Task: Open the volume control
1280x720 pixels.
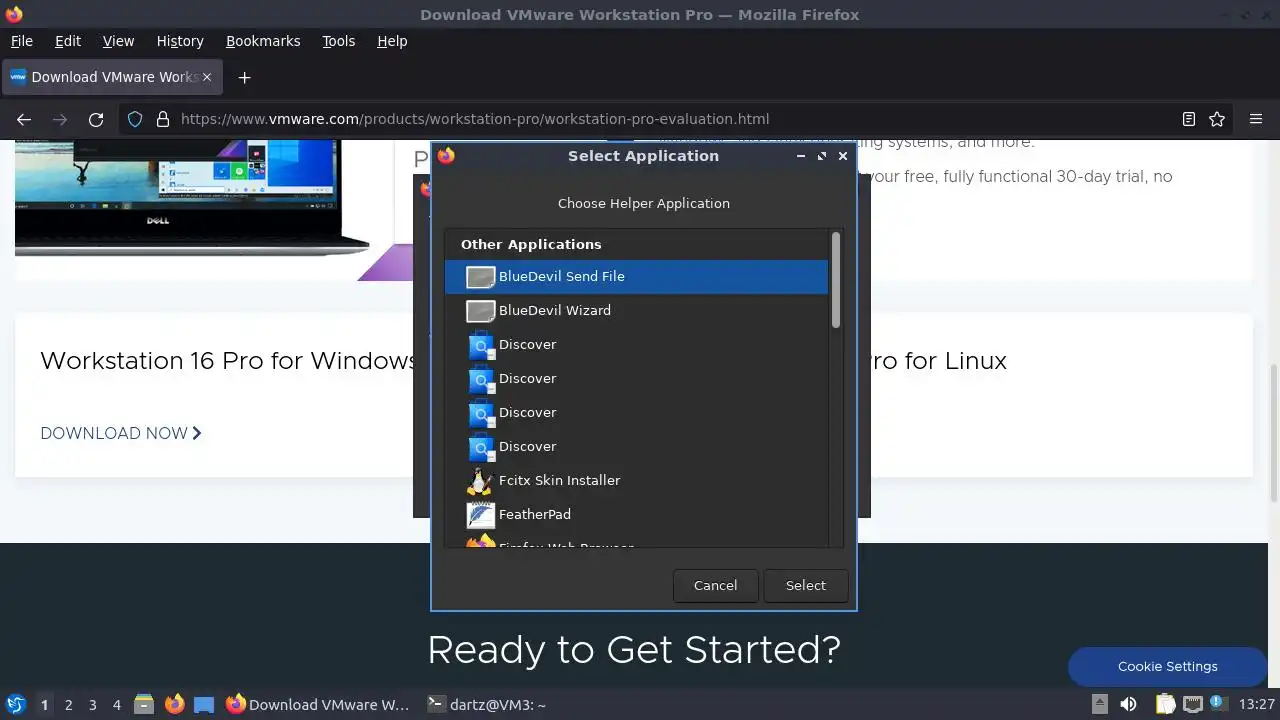Action: [1128, 705]
